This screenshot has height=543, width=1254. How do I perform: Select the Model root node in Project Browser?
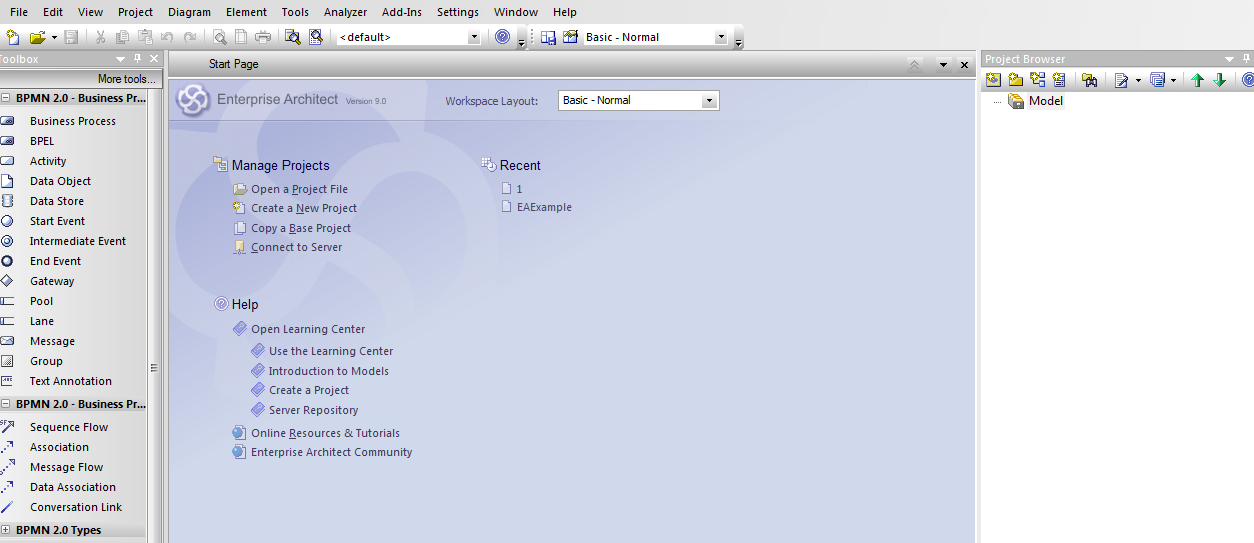pyautogui.click(x=1045, y=101)
